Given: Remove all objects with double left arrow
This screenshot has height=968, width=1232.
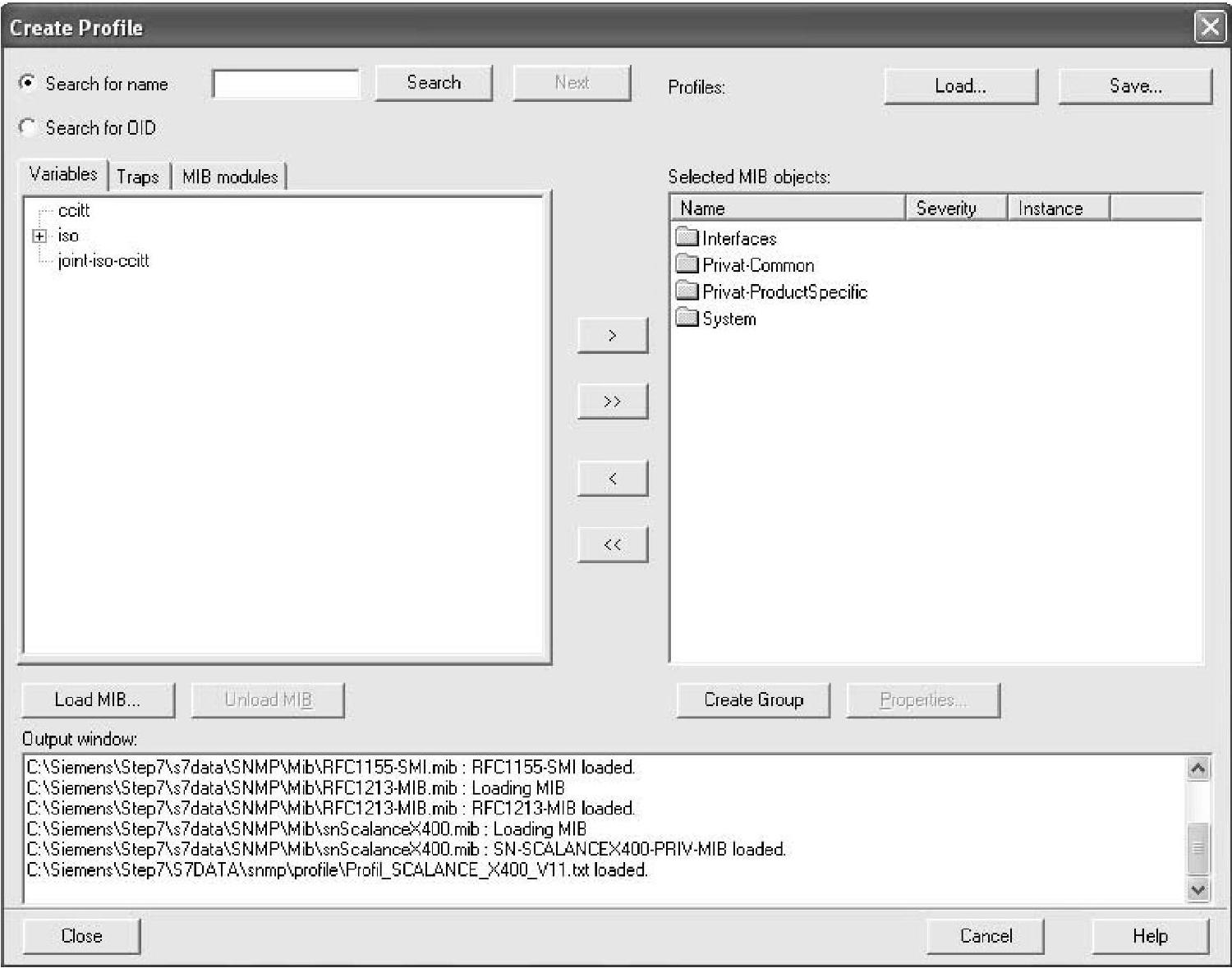Looking at the screenshot, I should [x=613, y=544].
